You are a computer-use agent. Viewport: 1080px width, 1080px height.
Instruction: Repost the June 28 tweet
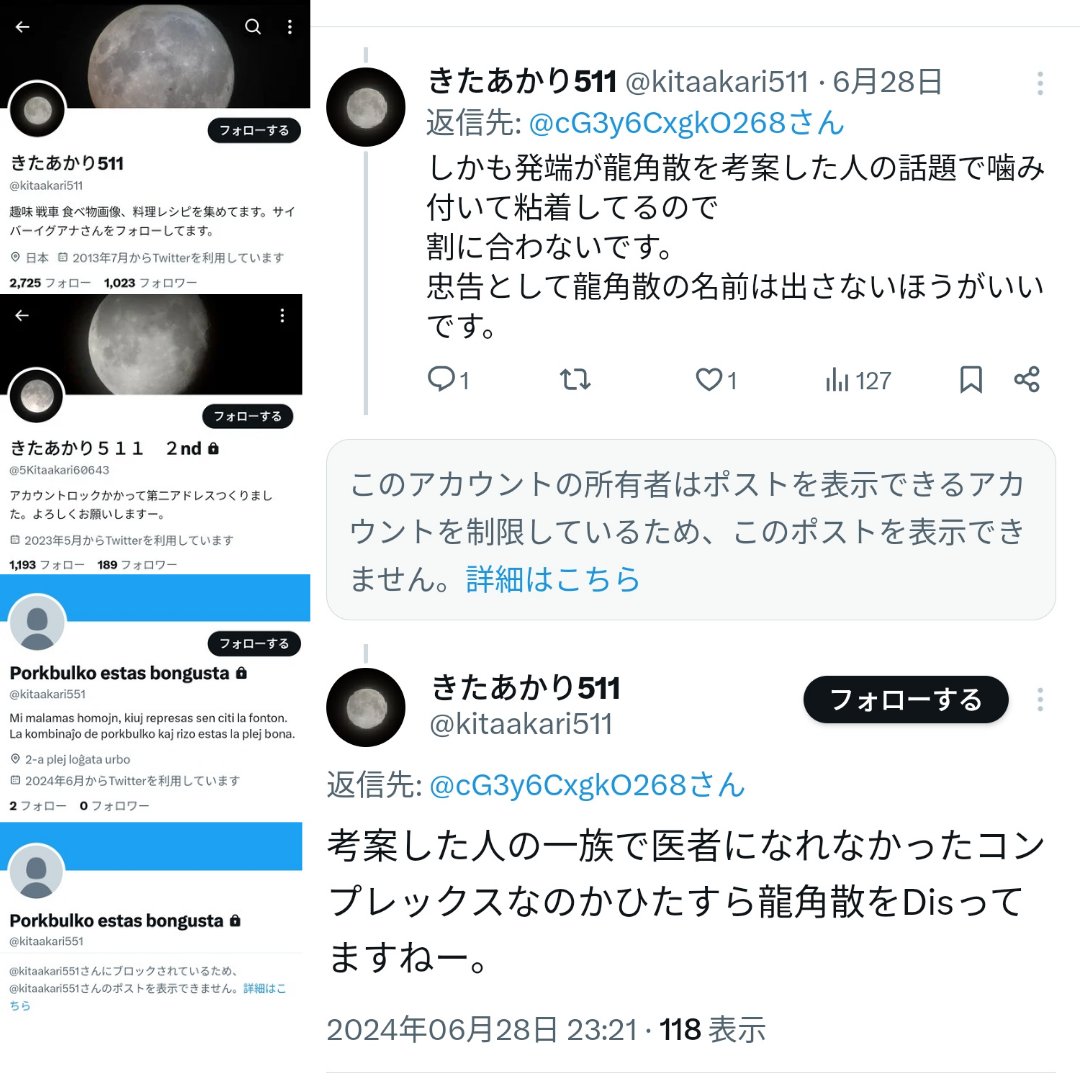(574, 379)
